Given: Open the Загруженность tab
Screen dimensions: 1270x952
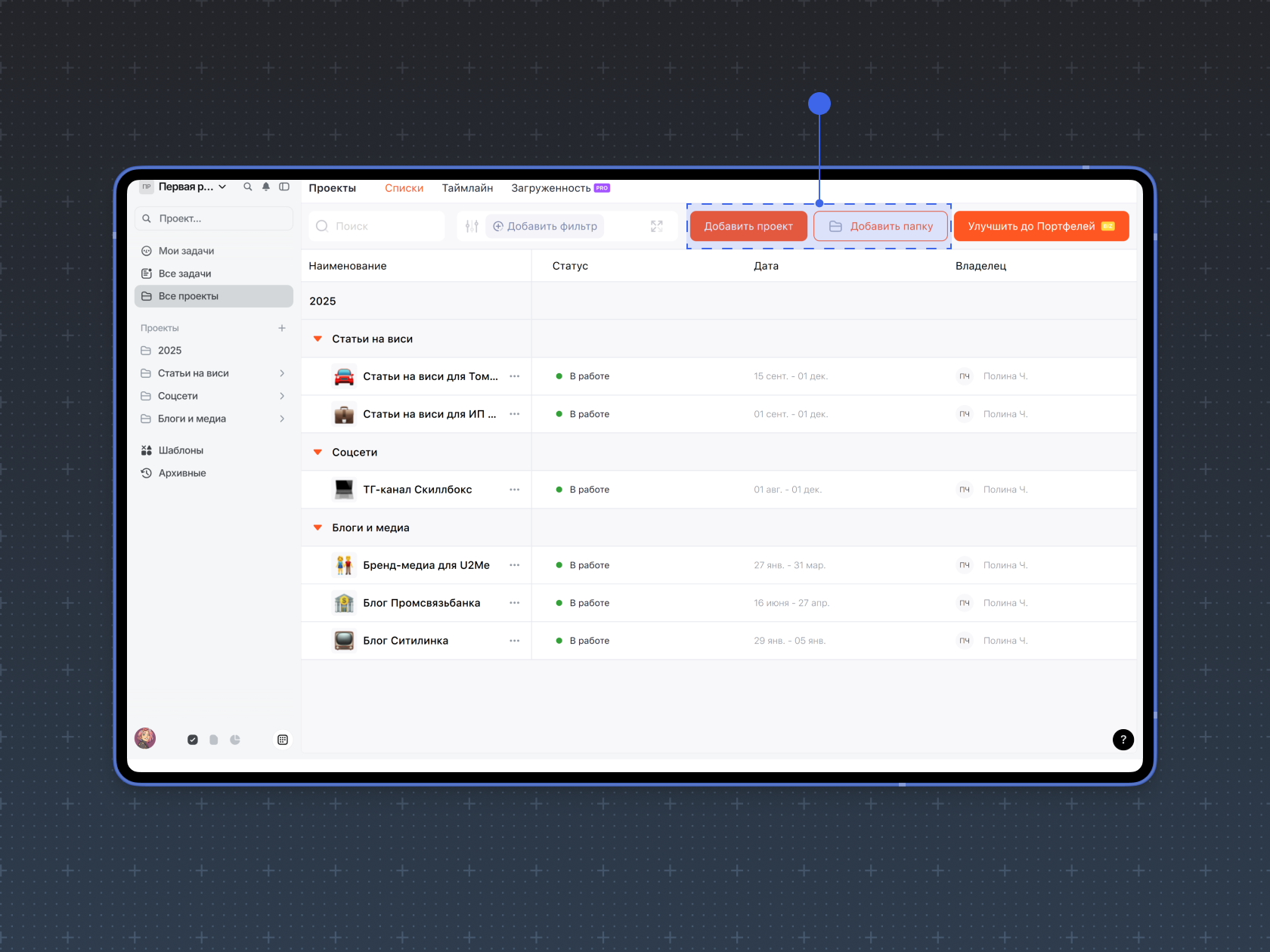Looking at the screenshot, I should (550, 188).
